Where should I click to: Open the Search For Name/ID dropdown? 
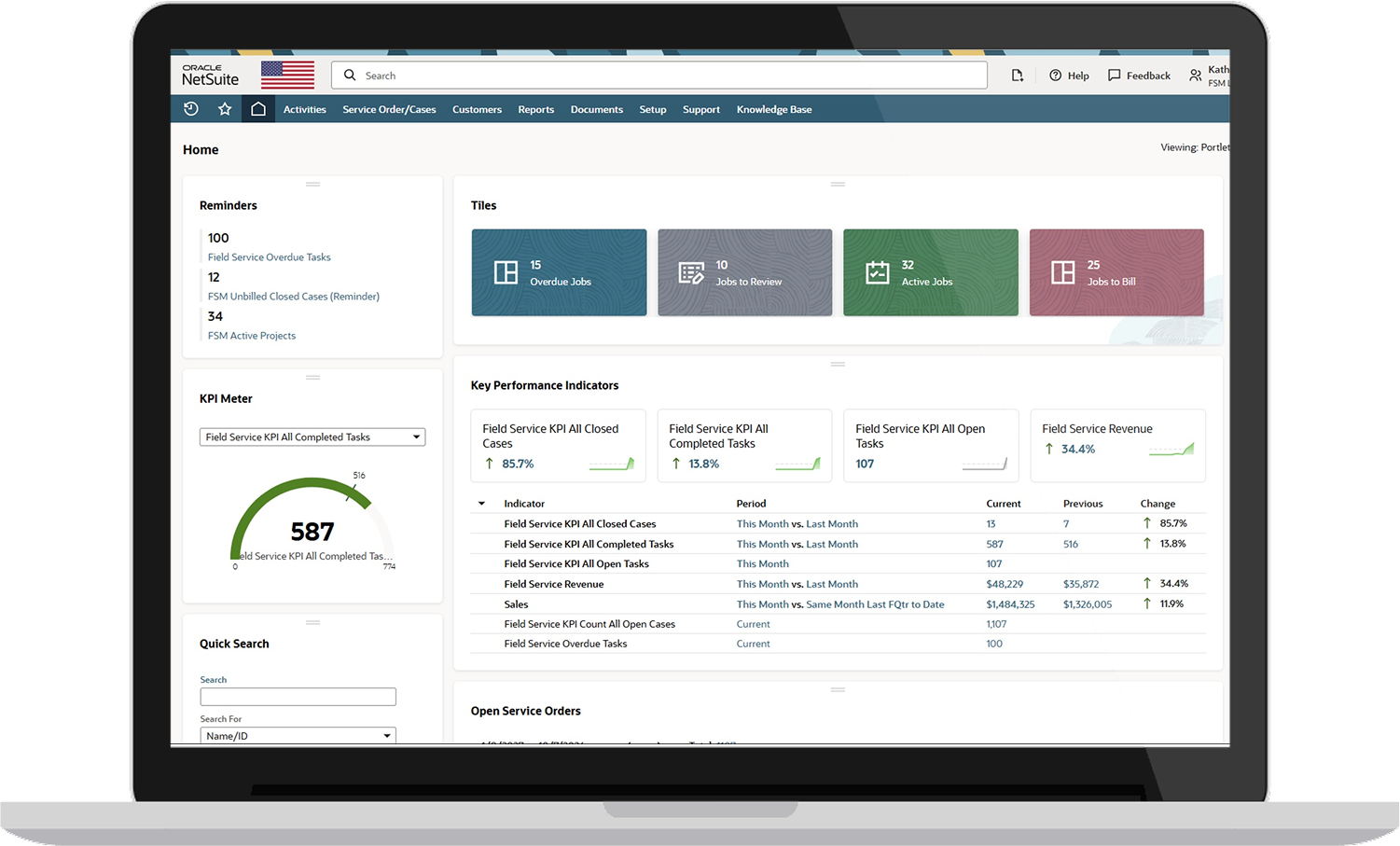coord(386,735)
